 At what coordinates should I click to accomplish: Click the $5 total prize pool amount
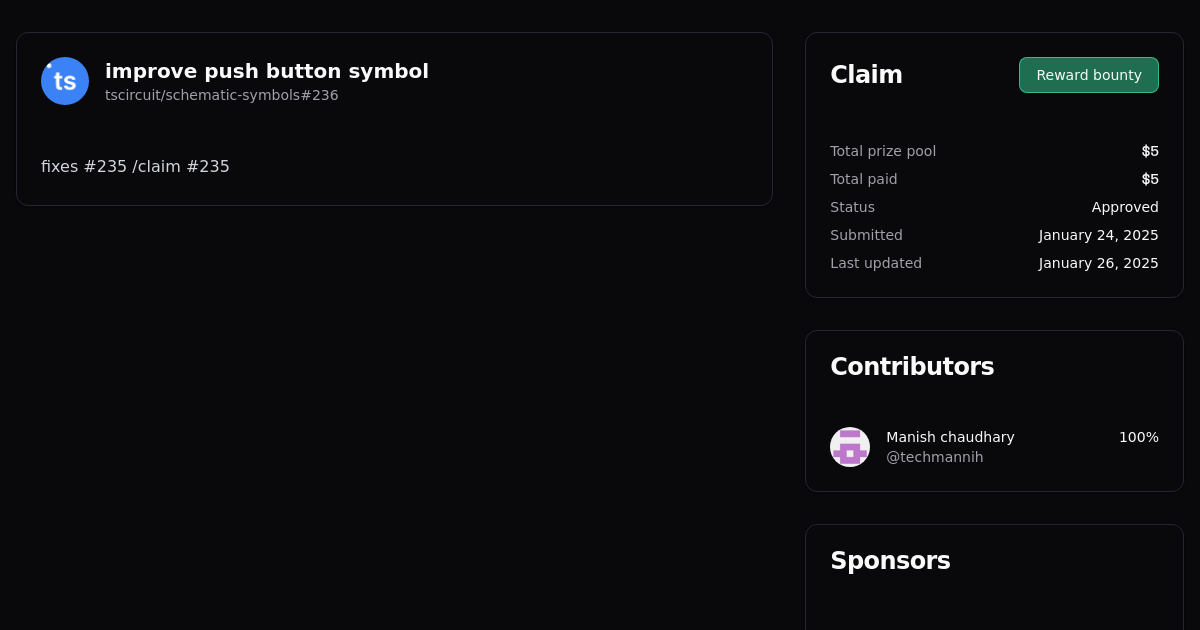(1150, 151)
